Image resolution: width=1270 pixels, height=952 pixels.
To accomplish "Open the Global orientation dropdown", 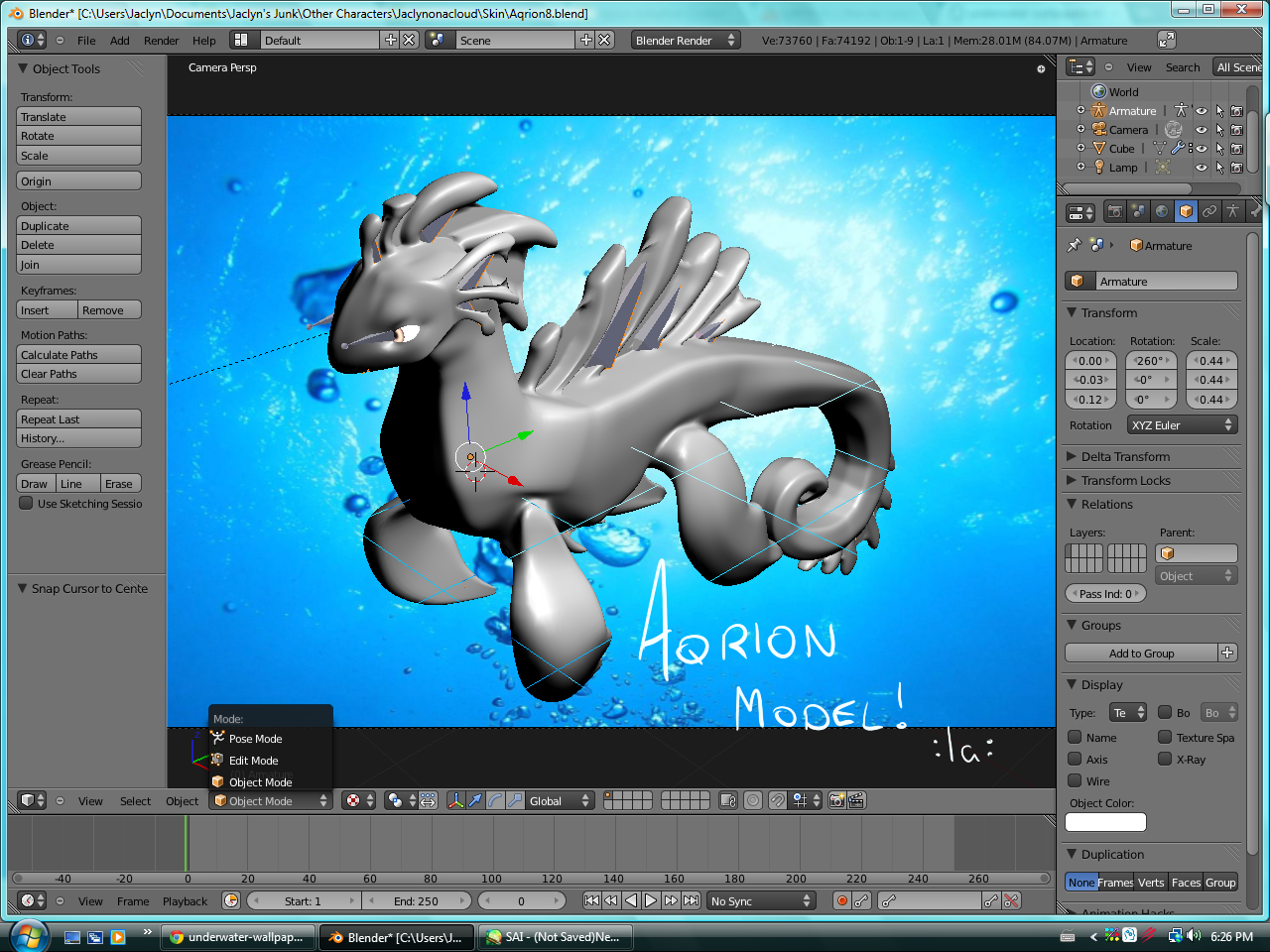I will pyautogui.click(x=559, y=800).
